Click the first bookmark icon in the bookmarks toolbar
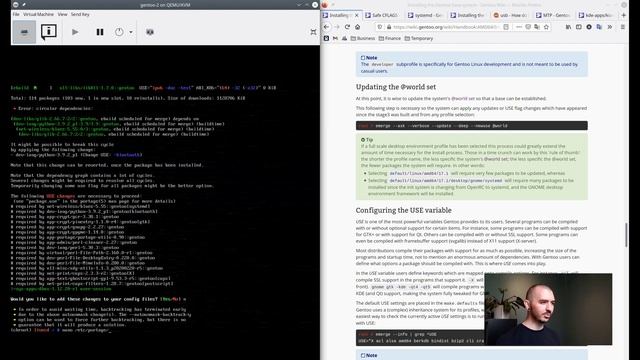Screen dimensions: 640x360 326,38
